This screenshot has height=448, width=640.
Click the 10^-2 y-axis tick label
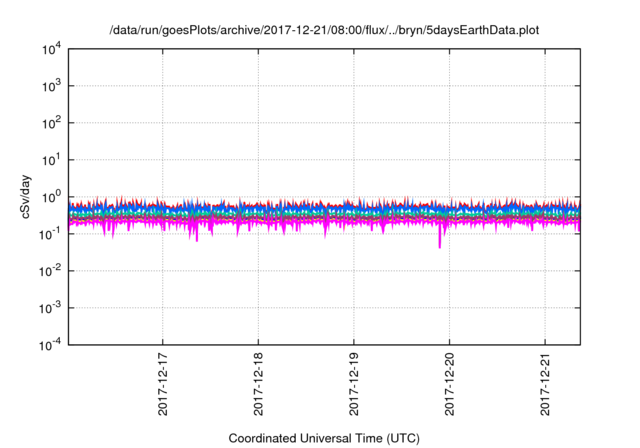(x=51, y=271)
